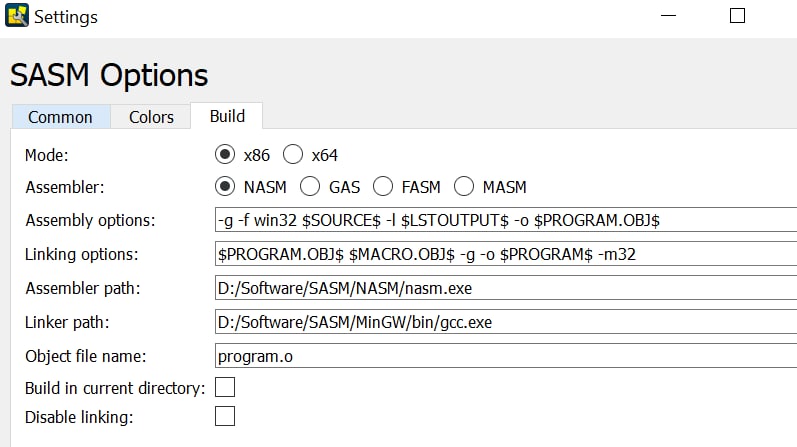Choose the MASM assembler option
The height and width of the screenshot is (447, 797).
coord(464,187)
